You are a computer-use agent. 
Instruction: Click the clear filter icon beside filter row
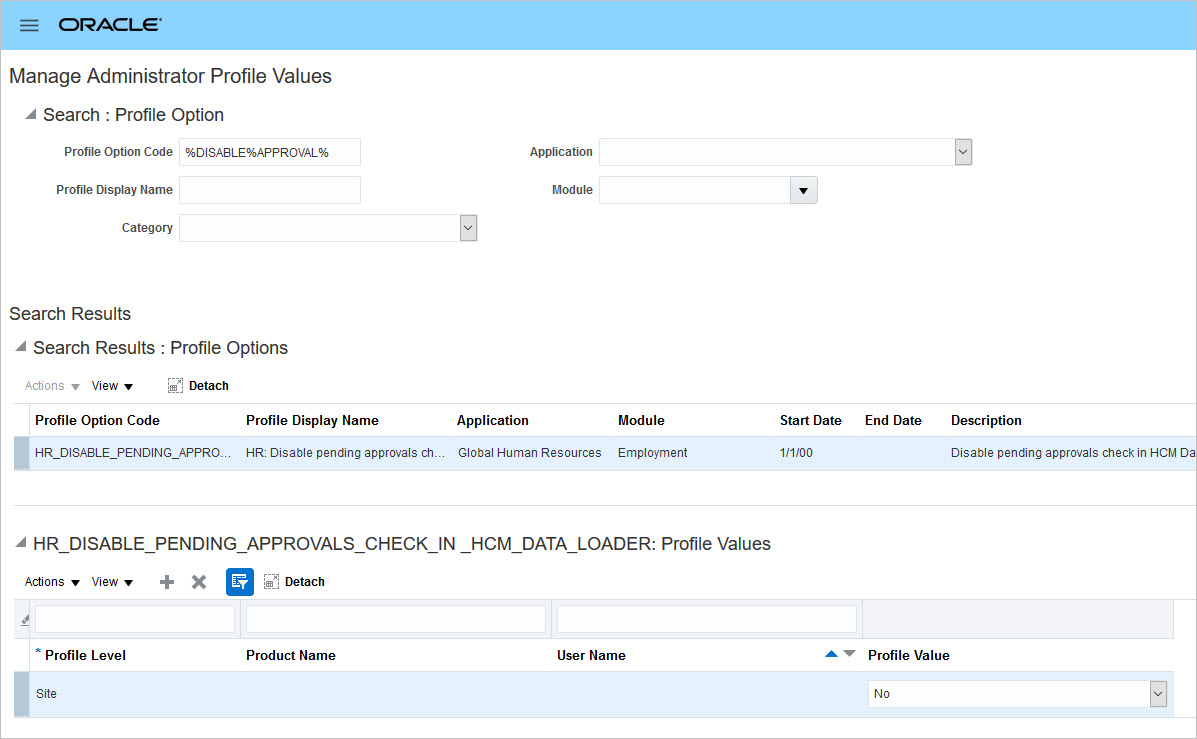click(x=24, y=619)
